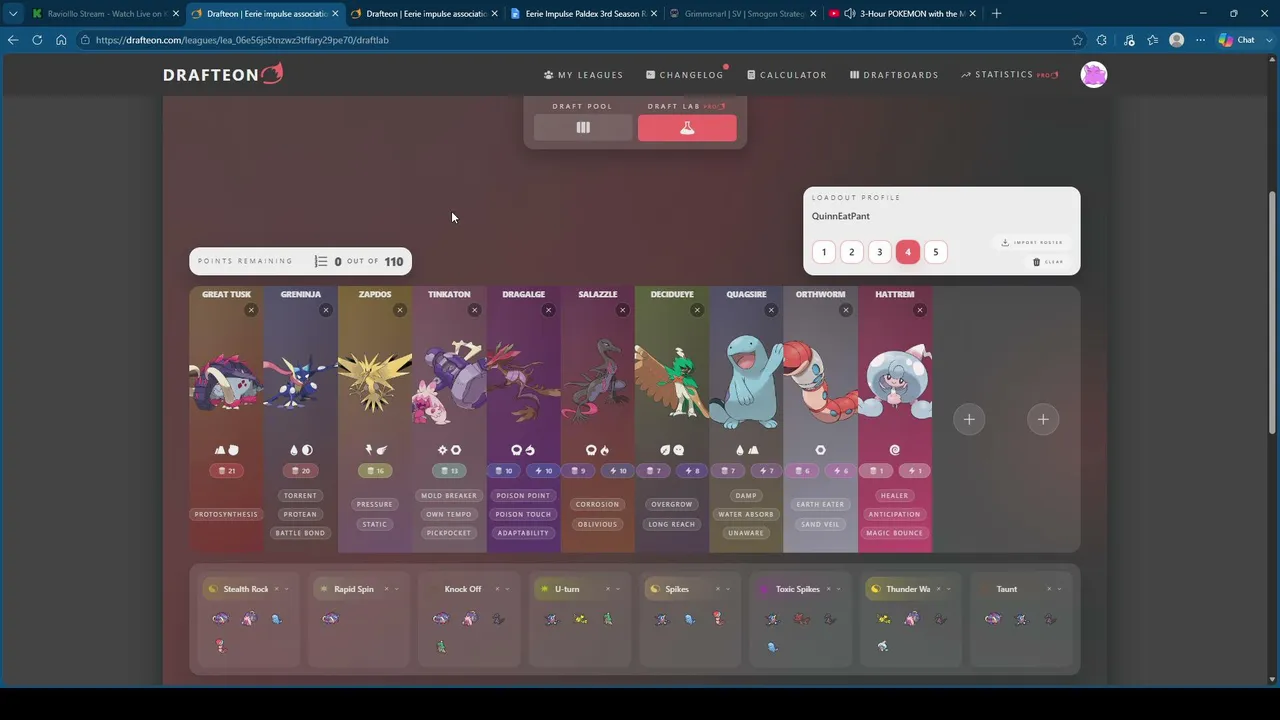Select loadout profile 2
Screen dimensions: 1280x720
pyautogui.click(x=852, y=252)
